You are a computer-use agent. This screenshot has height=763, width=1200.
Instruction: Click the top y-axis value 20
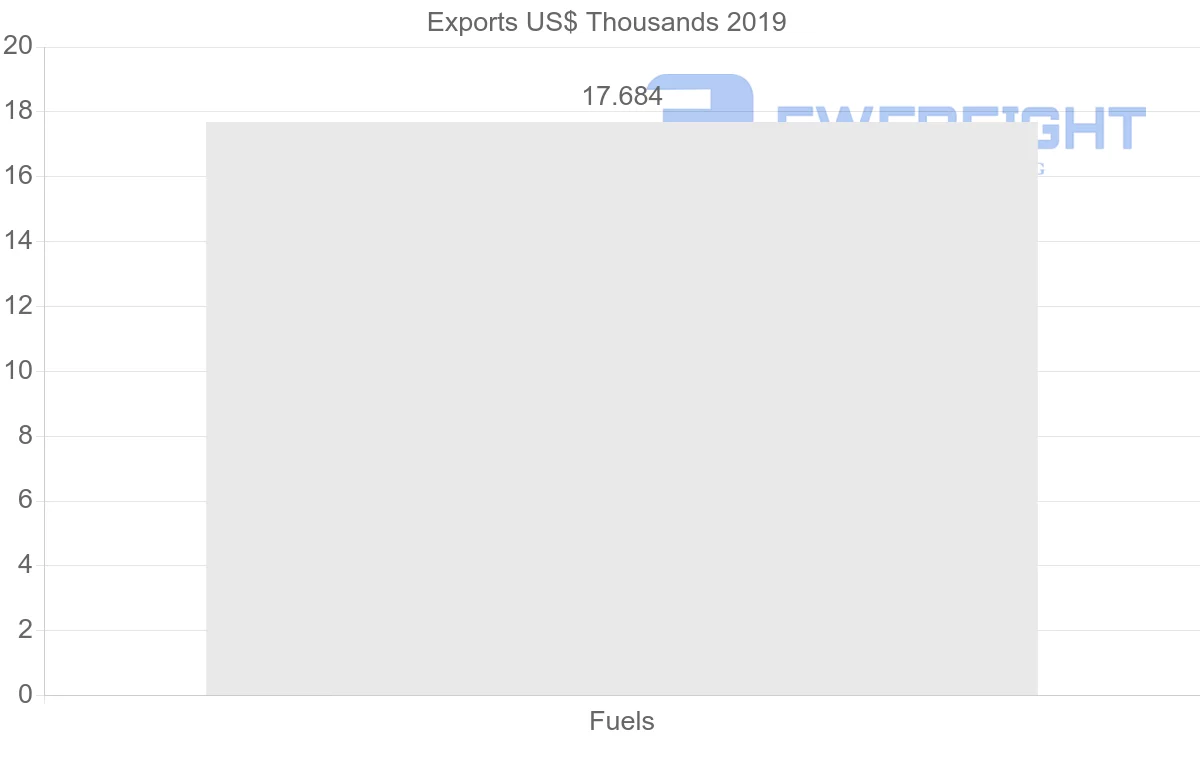19,46
